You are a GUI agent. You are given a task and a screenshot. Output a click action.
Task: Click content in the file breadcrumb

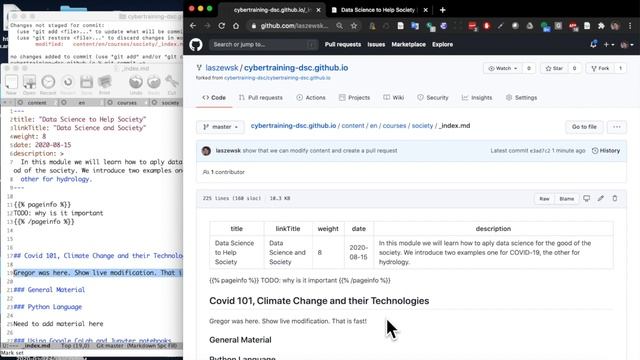[x=353, y=126]
